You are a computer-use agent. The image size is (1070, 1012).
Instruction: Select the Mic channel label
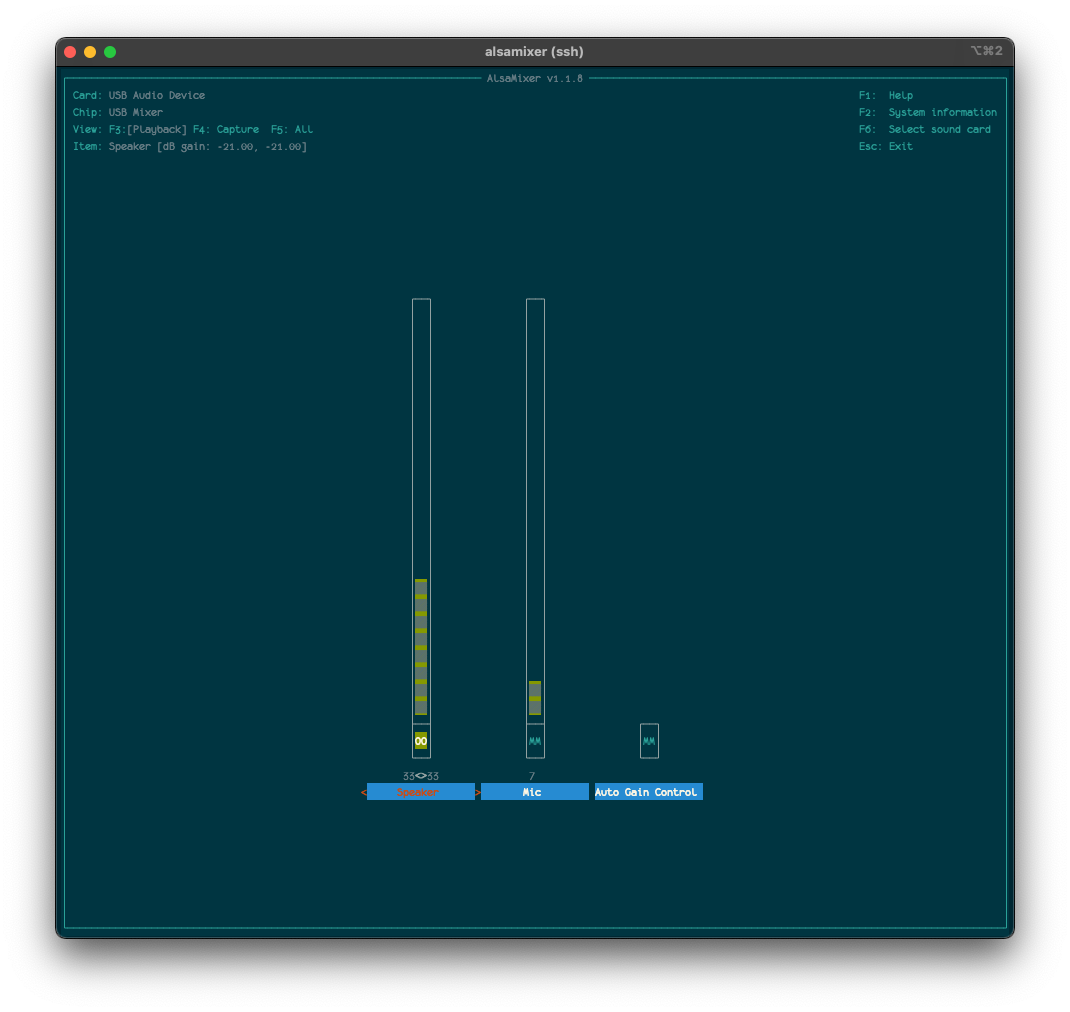point(534,792)
